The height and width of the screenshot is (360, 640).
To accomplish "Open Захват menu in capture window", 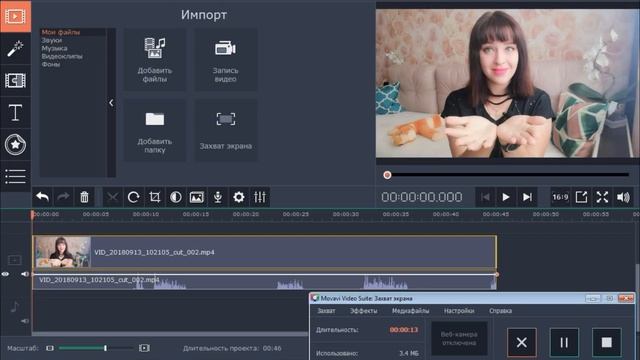I will tap(326, 311).
